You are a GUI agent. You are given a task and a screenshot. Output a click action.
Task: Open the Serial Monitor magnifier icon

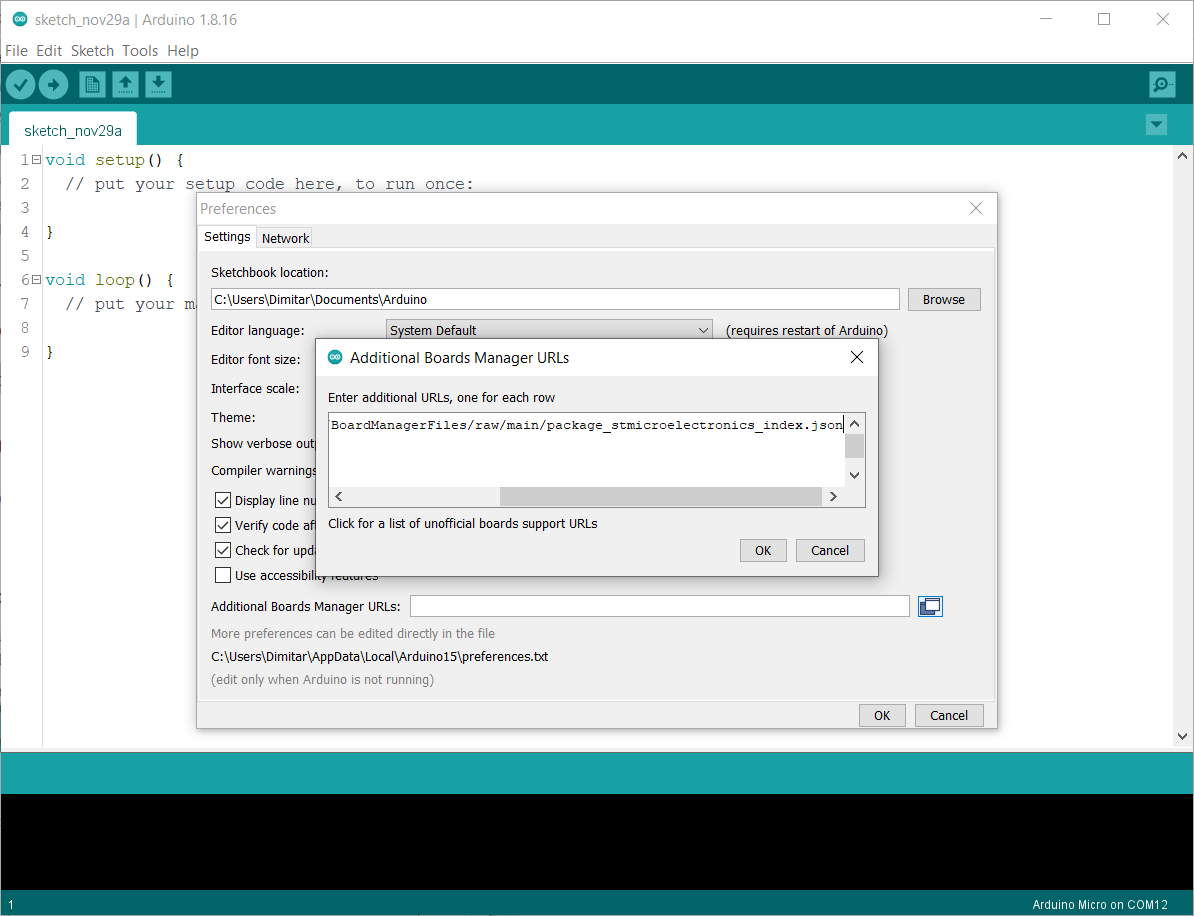coord(1162,85)
